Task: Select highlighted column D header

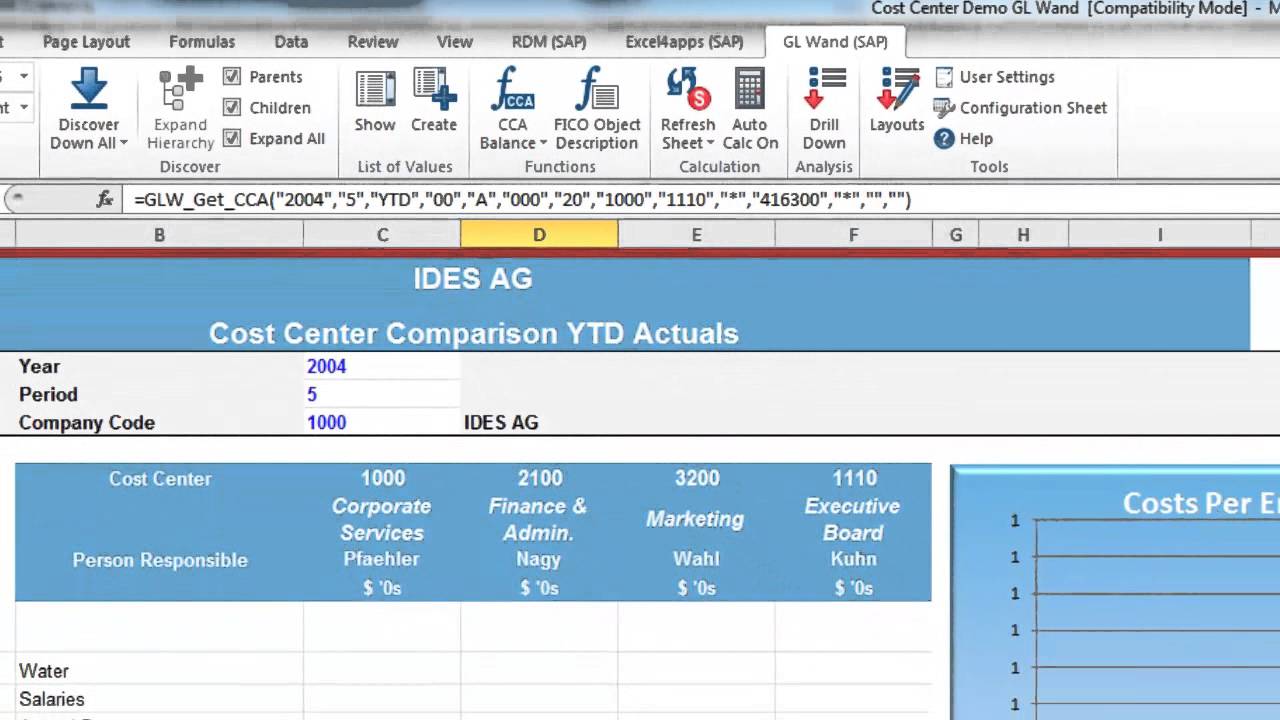Action: click(x=539, y=235)
